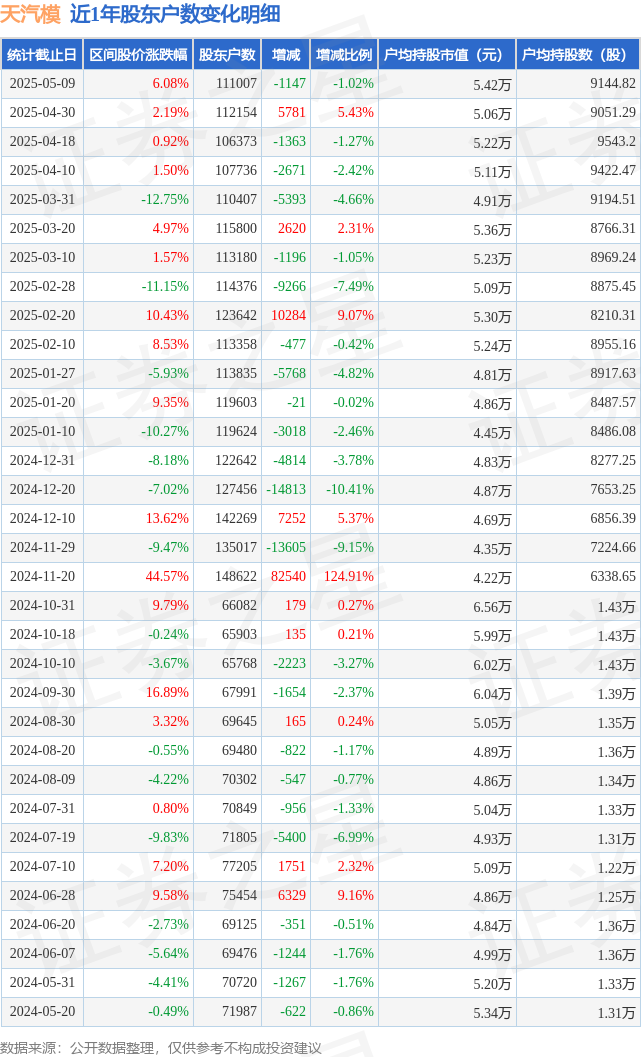Click the 户均持股市值（元） header
This screenshot has height=1057, width=641.
pos(447,55)
